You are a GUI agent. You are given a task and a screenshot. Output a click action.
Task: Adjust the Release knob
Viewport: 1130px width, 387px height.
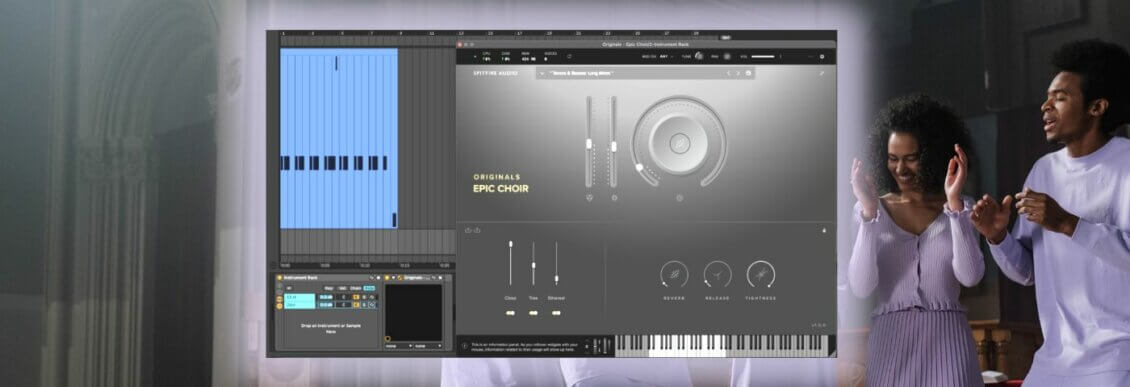pyautogui.click(x=717, y=275)
